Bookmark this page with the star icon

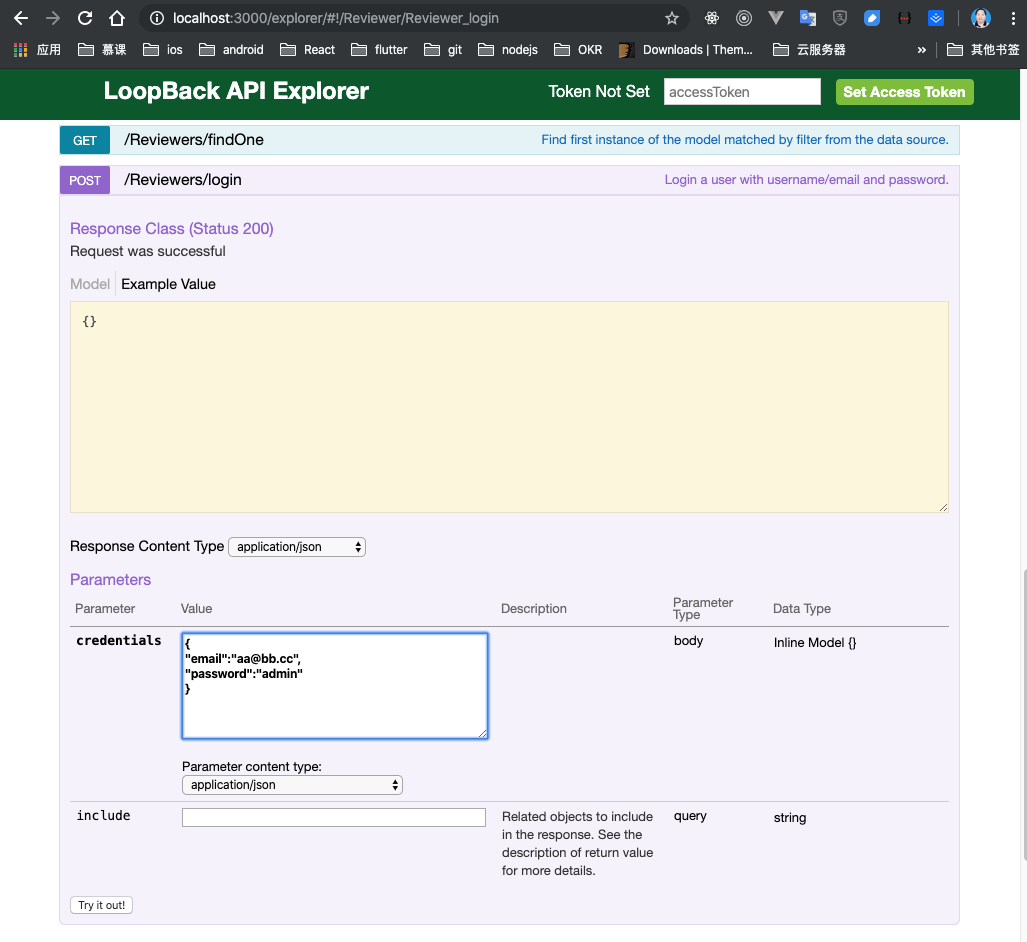tap(671, 18)
